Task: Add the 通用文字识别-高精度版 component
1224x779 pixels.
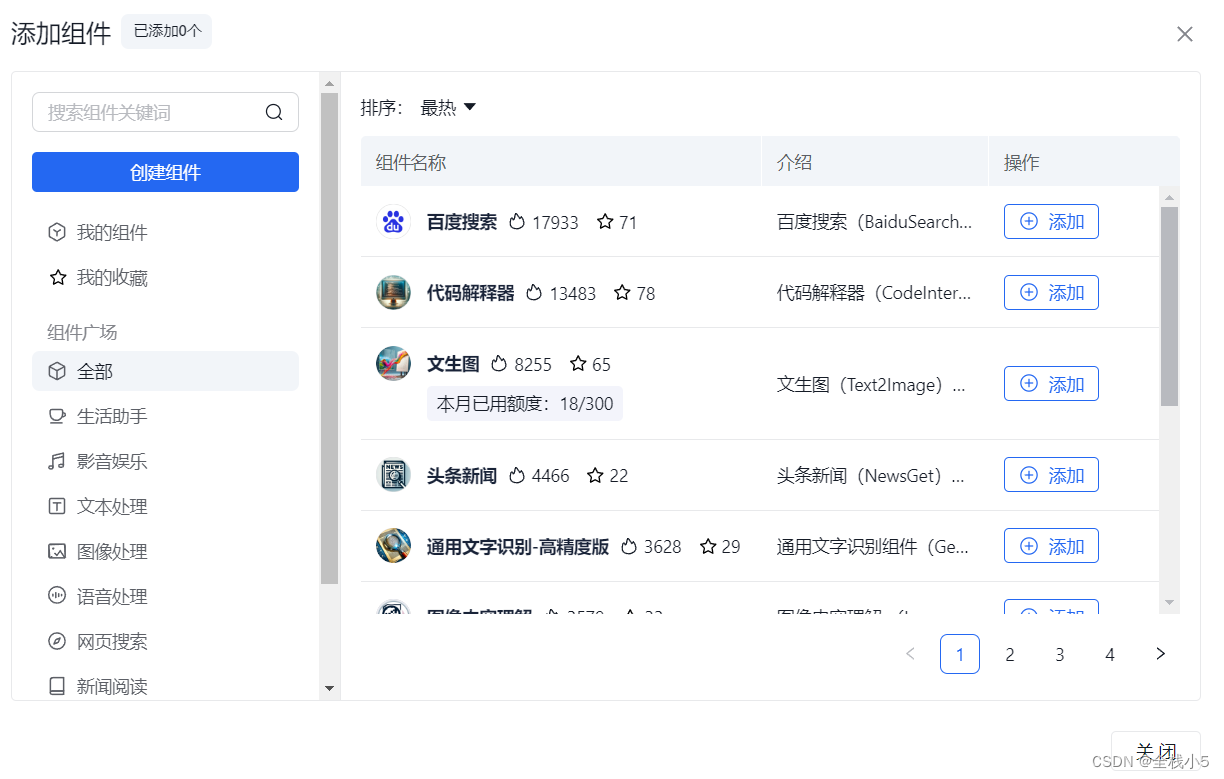Action: point(1051,546)
